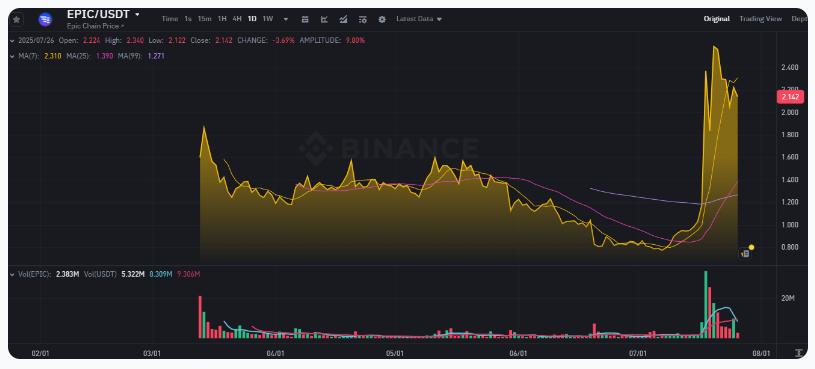The width and height of the screenshot is (815, 369).
Task: Click the date 2025/07/26 in data row
Action: 36,40
